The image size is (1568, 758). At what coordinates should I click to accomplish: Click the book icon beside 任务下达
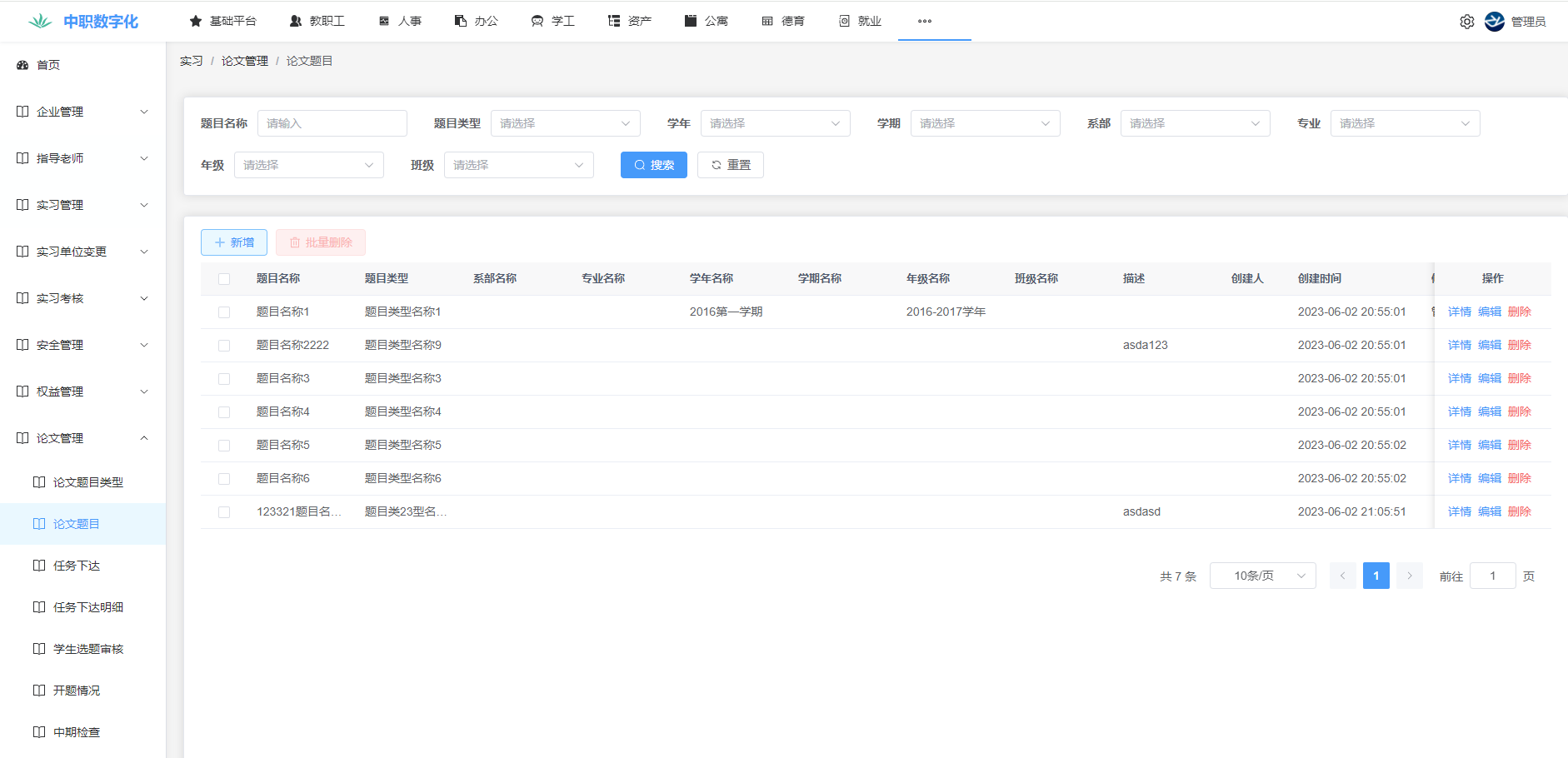39,566
